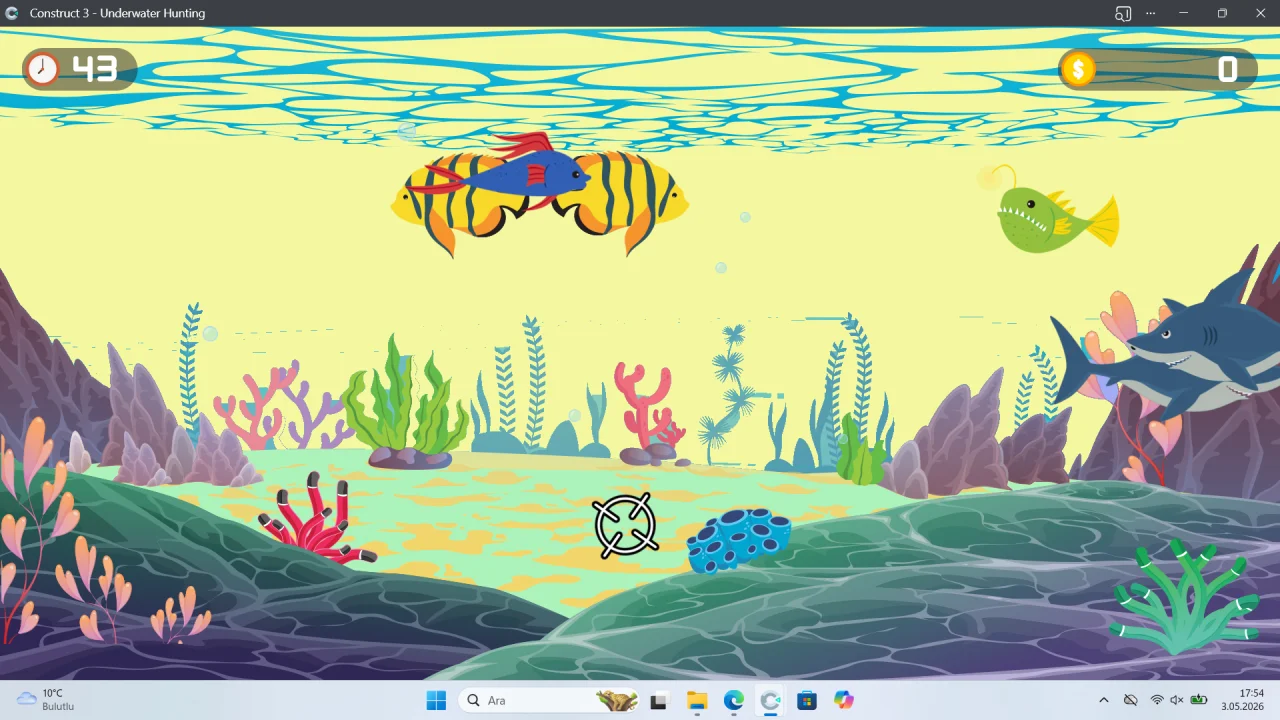This screenshot has width=1280, height=720.
Task: Minimize the Construct 3 window
Action: 1184,13
